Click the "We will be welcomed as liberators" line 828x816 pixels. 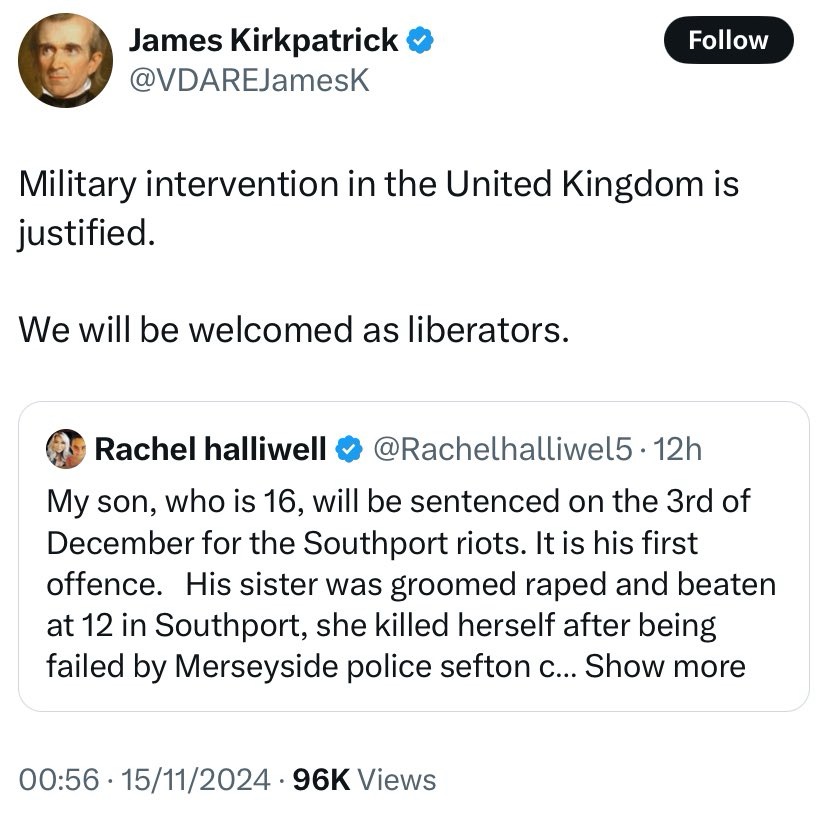point(294,330)
